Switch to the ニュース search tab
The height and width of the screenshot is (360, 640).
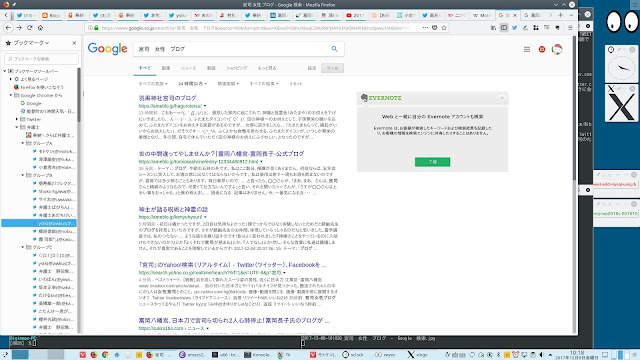(189, 68)
